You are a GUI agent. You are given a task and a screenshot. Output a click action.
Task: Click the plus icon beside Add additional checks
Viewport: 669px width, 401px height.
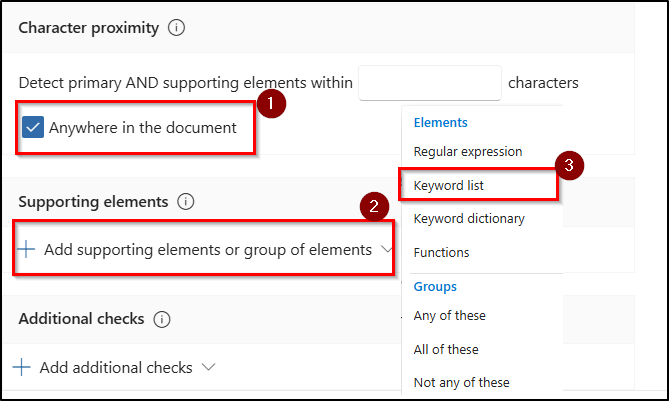(x=22, y=367)
